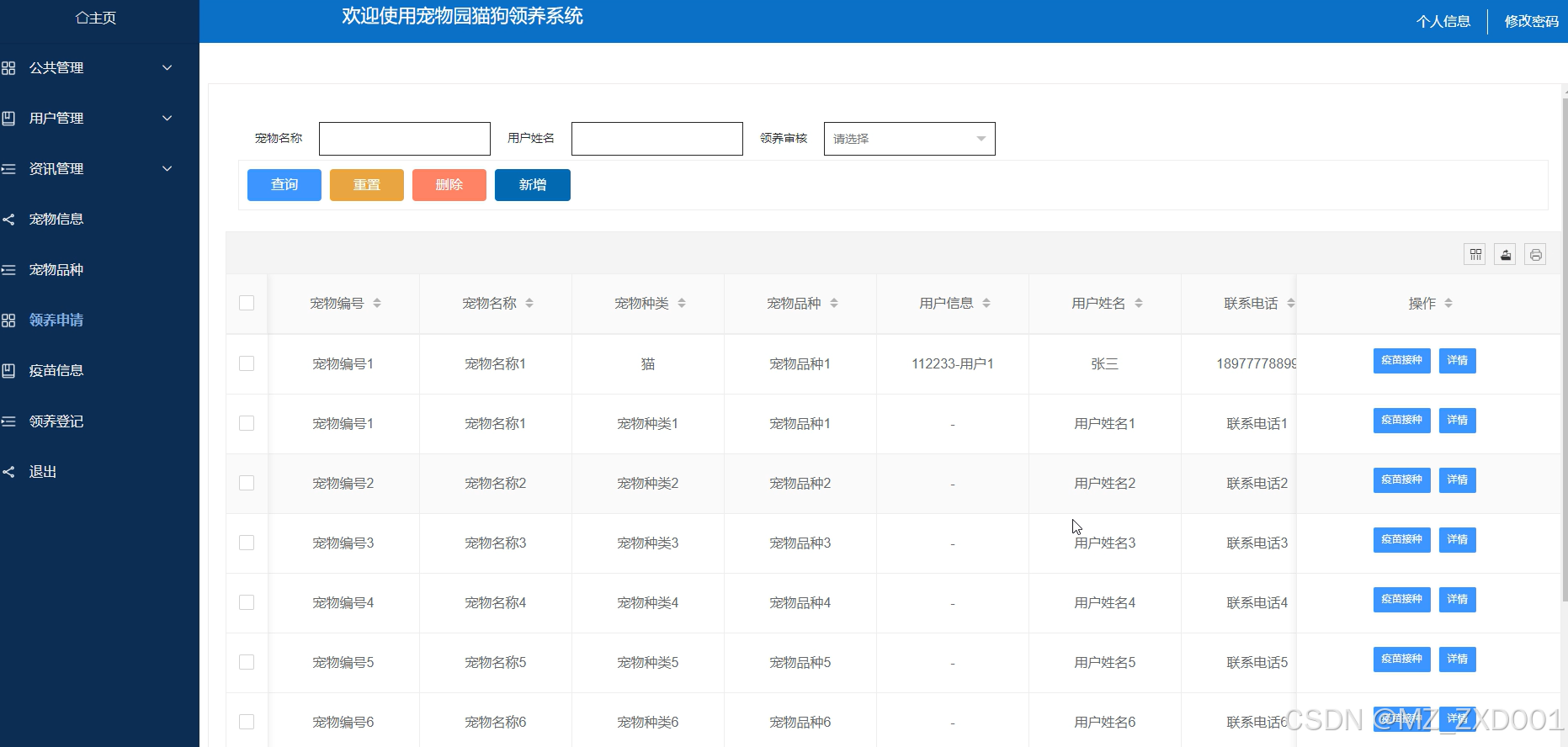Check the row for 宠物编号6
Screen dimensions: 1568x747
pyautogui.click(x=247, y=722)
